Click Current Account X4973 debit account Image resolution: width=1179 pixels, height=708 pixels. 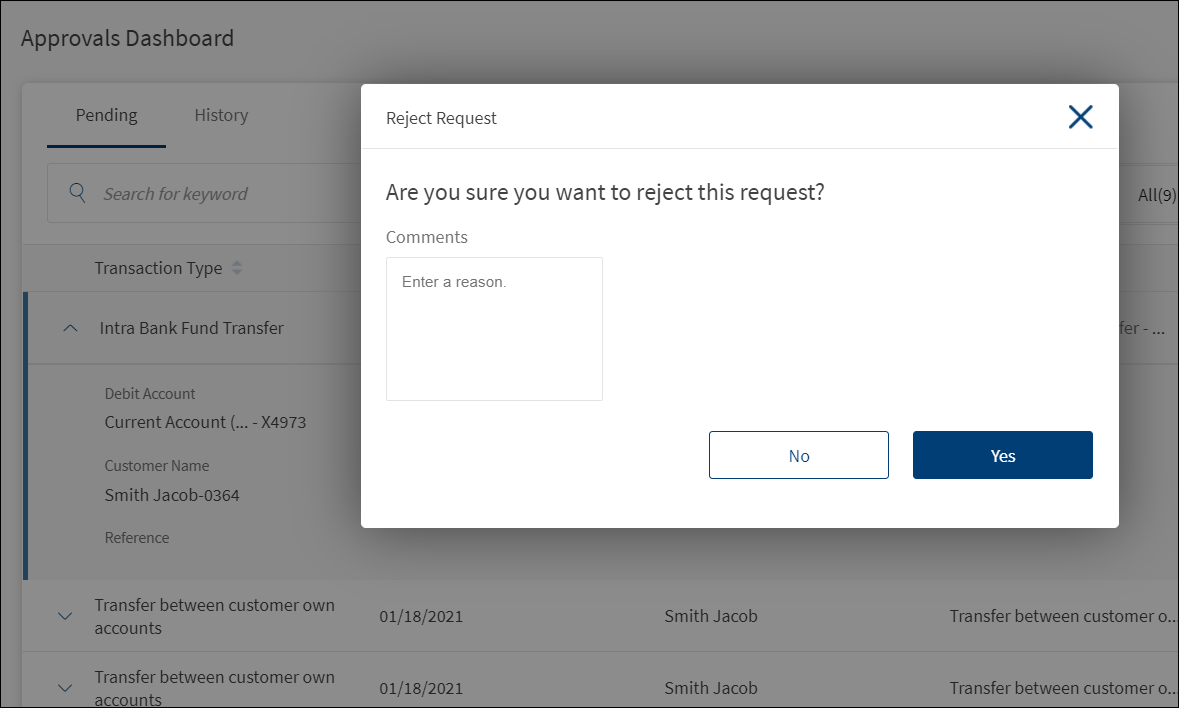tap(205, 422)
